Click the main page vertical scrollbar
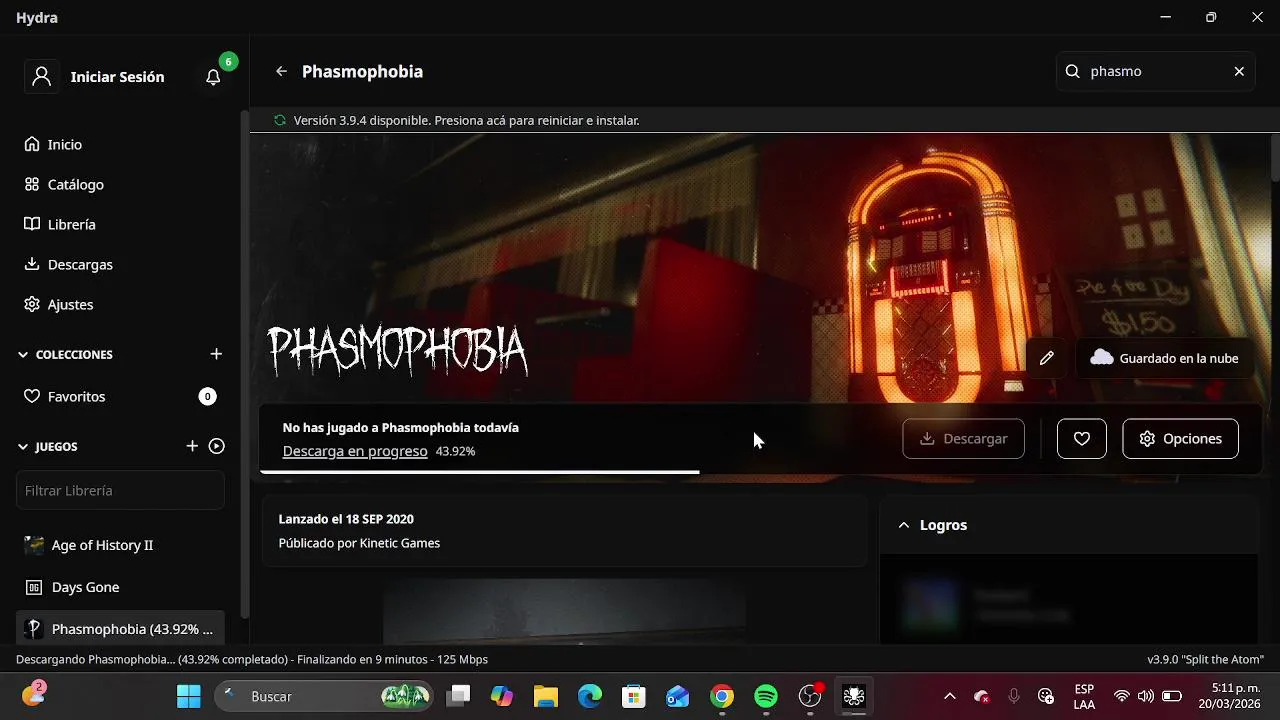Image resolution: width=1280 pixels, height=720 pixels. (1275, 158)
